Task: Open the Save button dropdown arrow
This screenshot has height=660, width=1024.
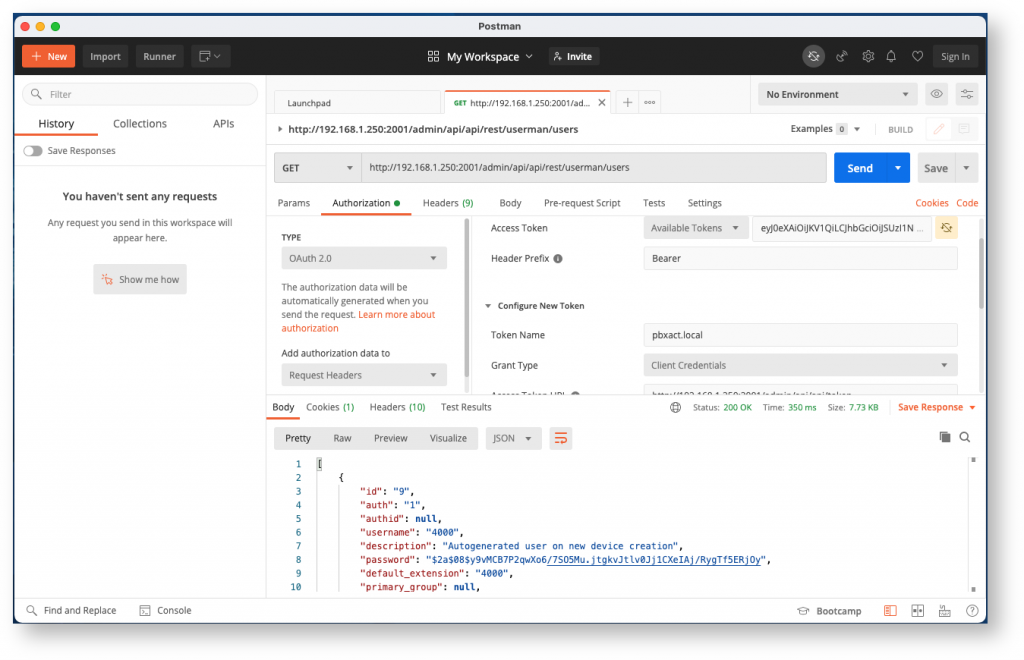Action: pos(967,168)
